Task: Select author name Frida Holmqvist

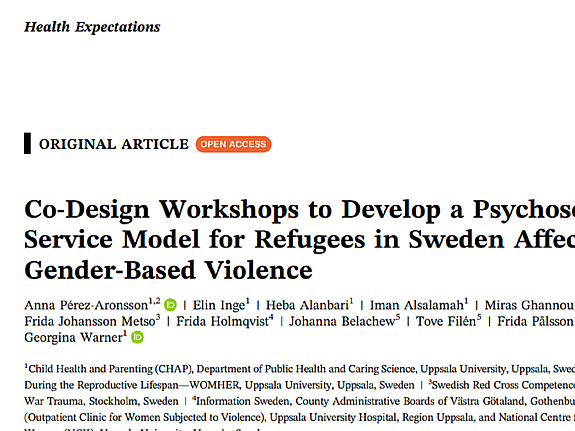Action: pyautogui.click(x=223, y=321)
